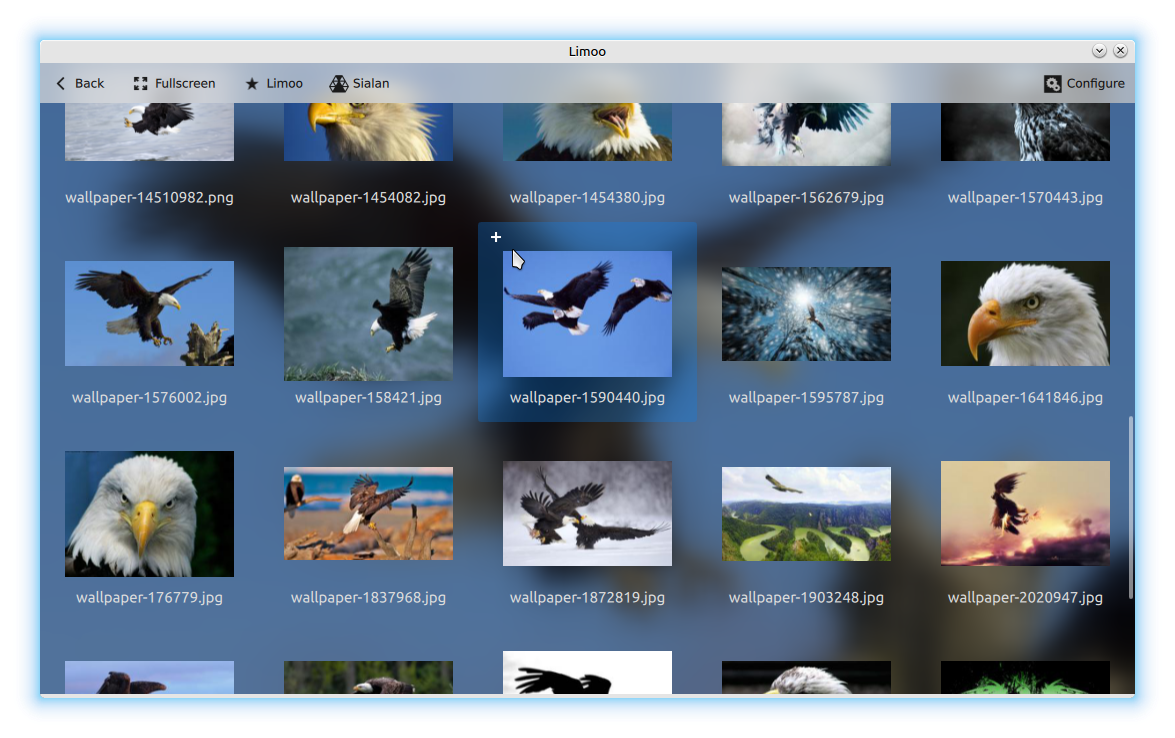Open the Limoo toolbar text button

[x=285, y=83]
